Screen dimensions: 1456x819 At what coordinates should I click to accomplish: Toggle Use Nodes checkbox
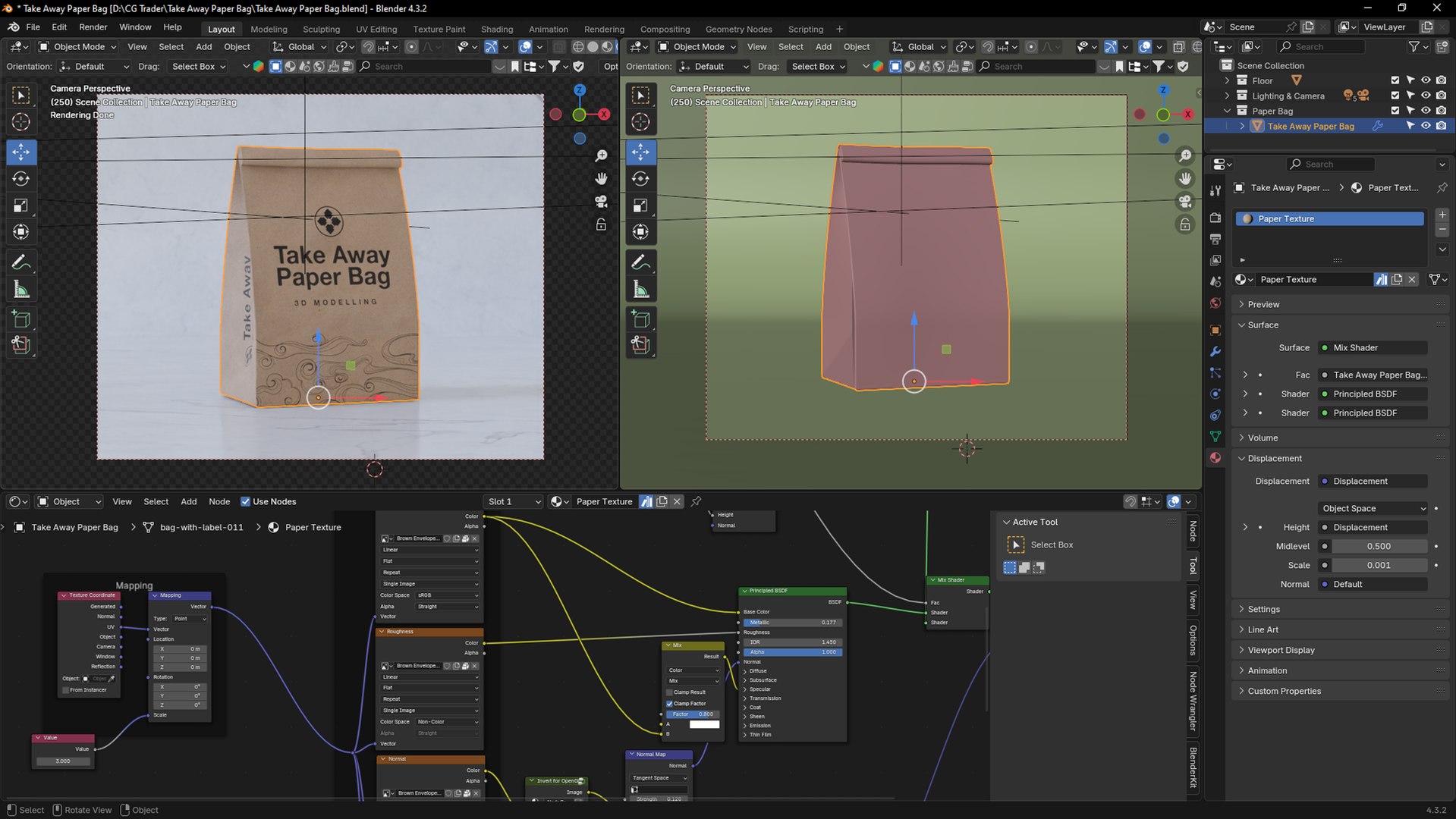pyautogui.click(x=245, y=501)
